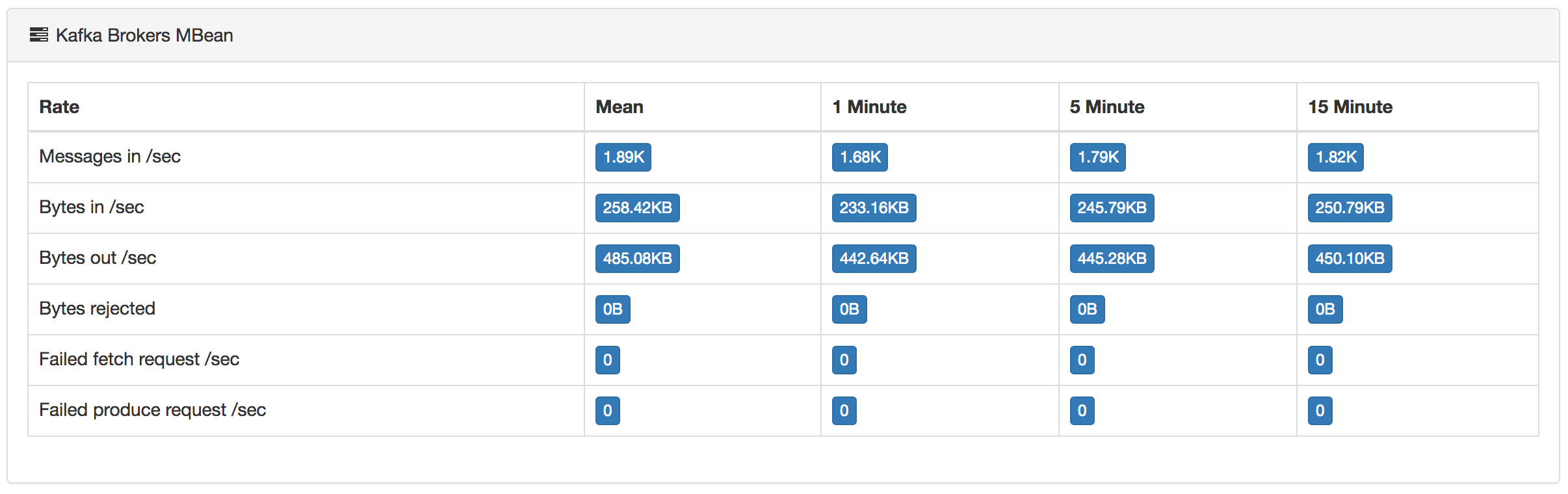The width and height of the screenshot is (1568, 494).
Task: Click the 250.79KB bytes in badge
Action: coord(1350,208)
